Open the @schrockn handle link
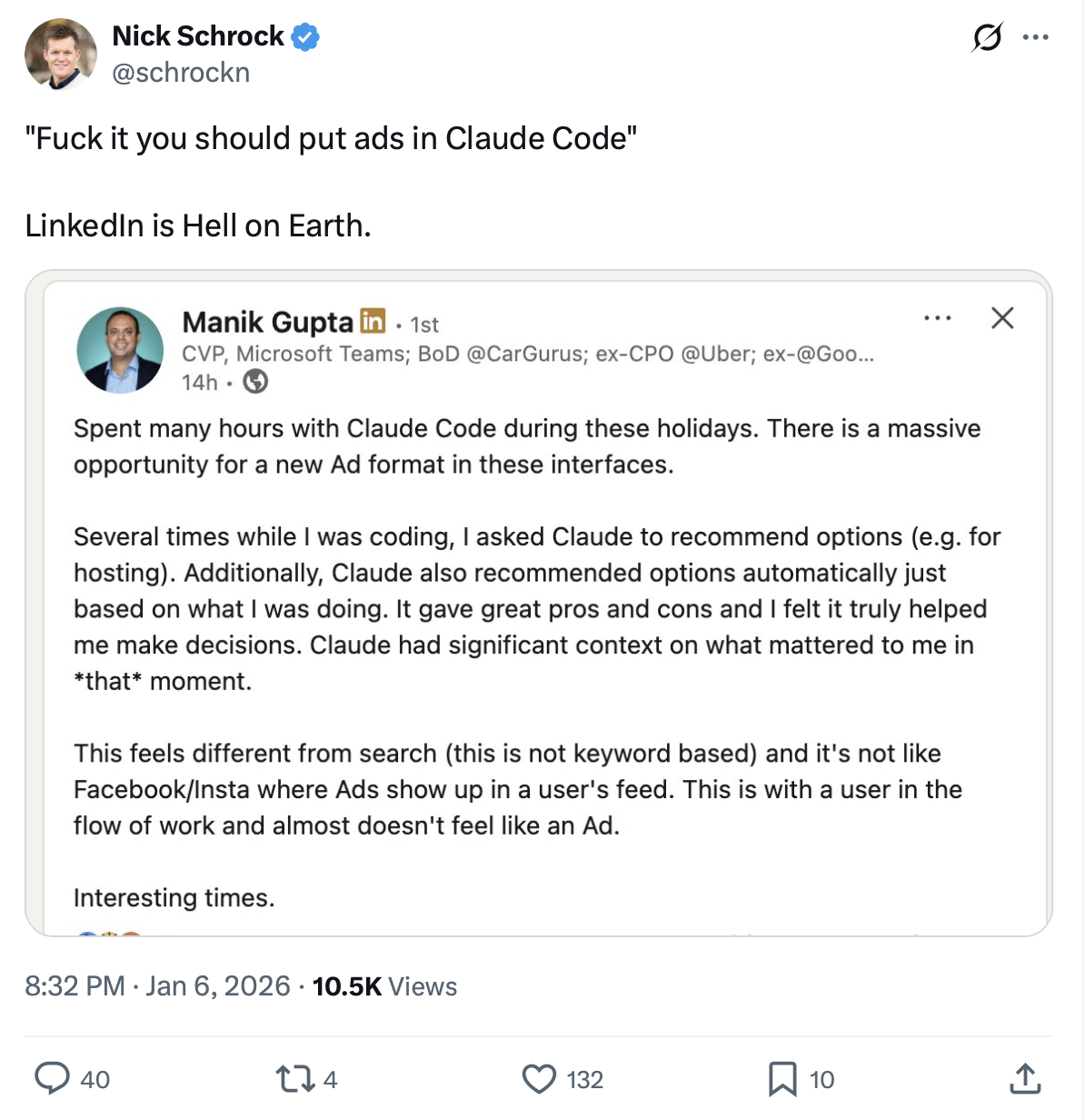 tap(181, 73)
